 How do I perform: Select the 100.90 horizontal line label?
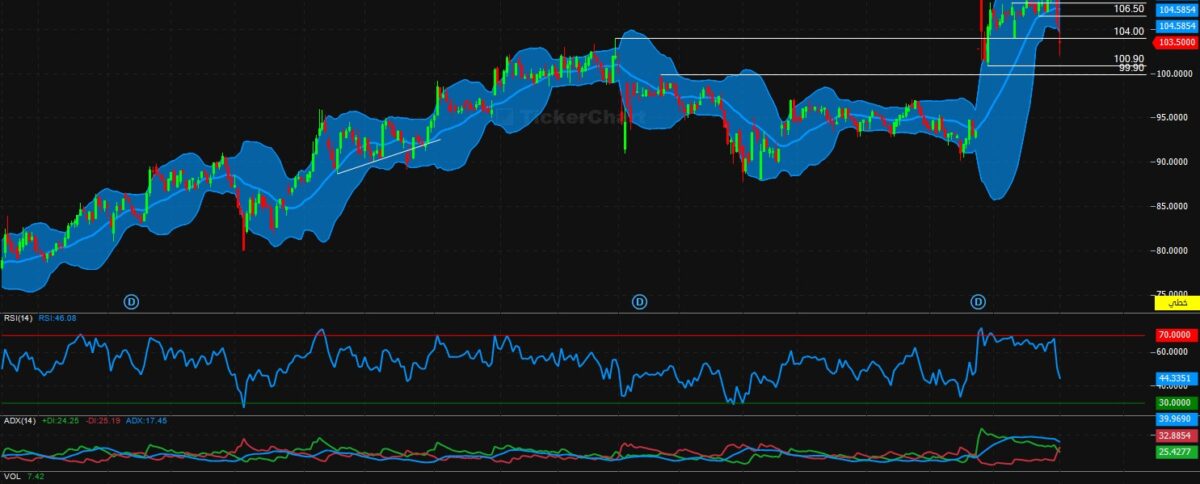(1128, 59)
